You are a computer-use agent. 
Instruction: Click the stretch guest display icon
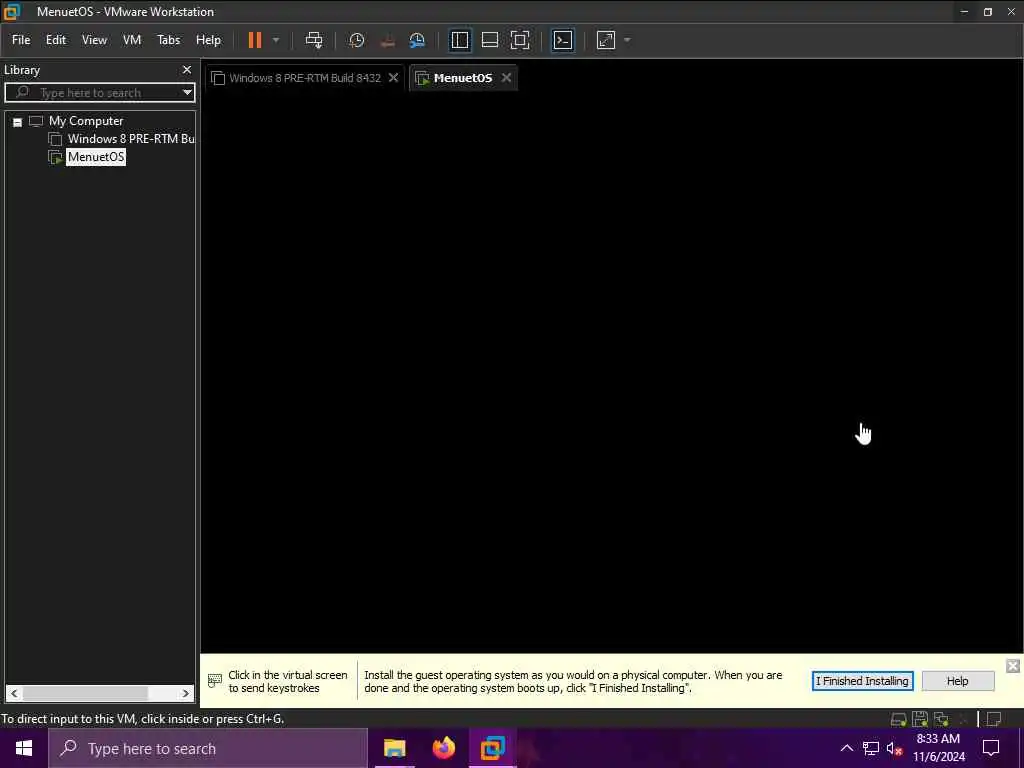point(606,40)
